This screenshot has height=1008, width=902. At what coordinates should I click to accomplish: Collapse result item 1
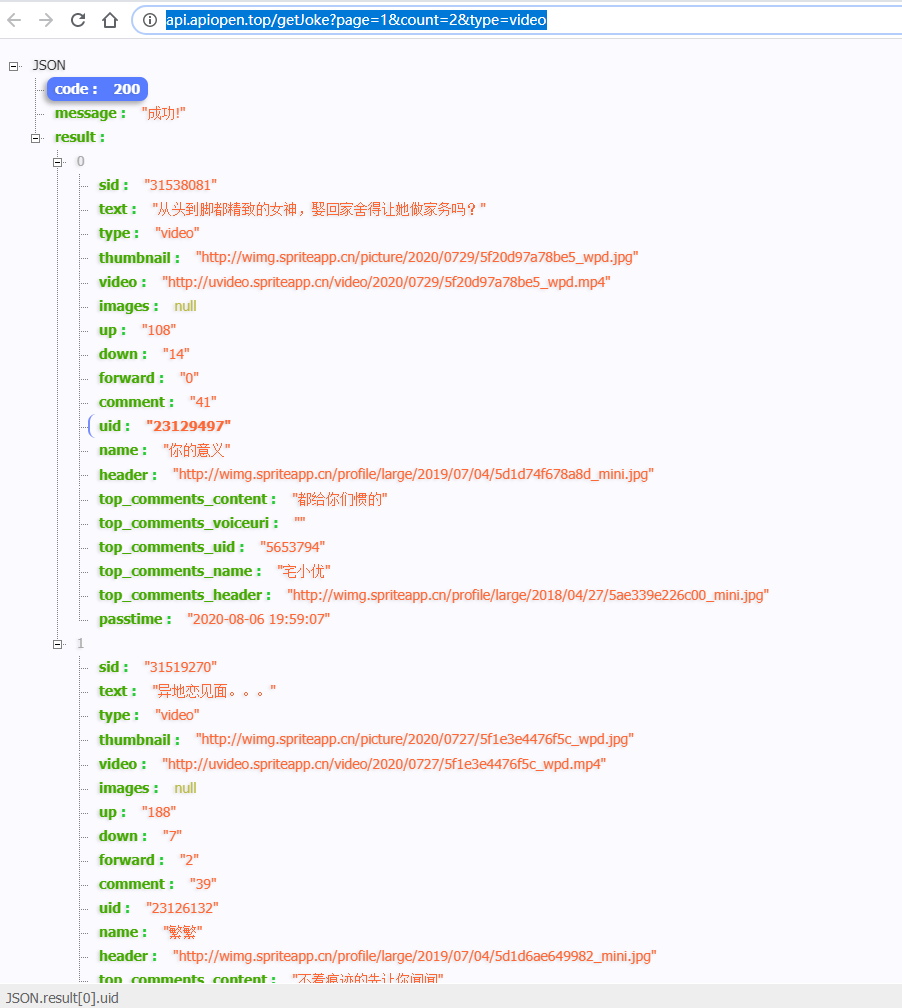pos(57,644)
